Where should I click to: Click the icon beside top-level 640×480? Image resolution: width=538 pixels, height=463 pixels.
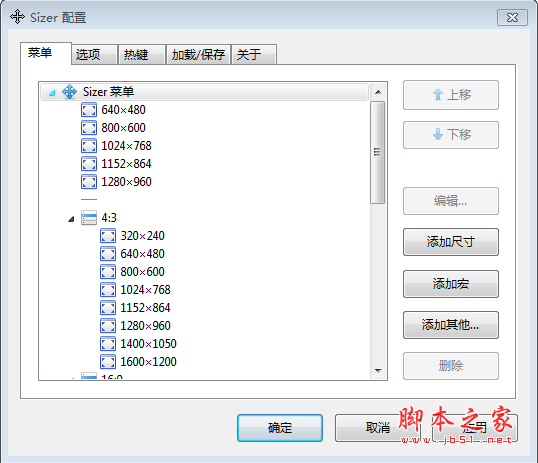click(x=89, y=110)
